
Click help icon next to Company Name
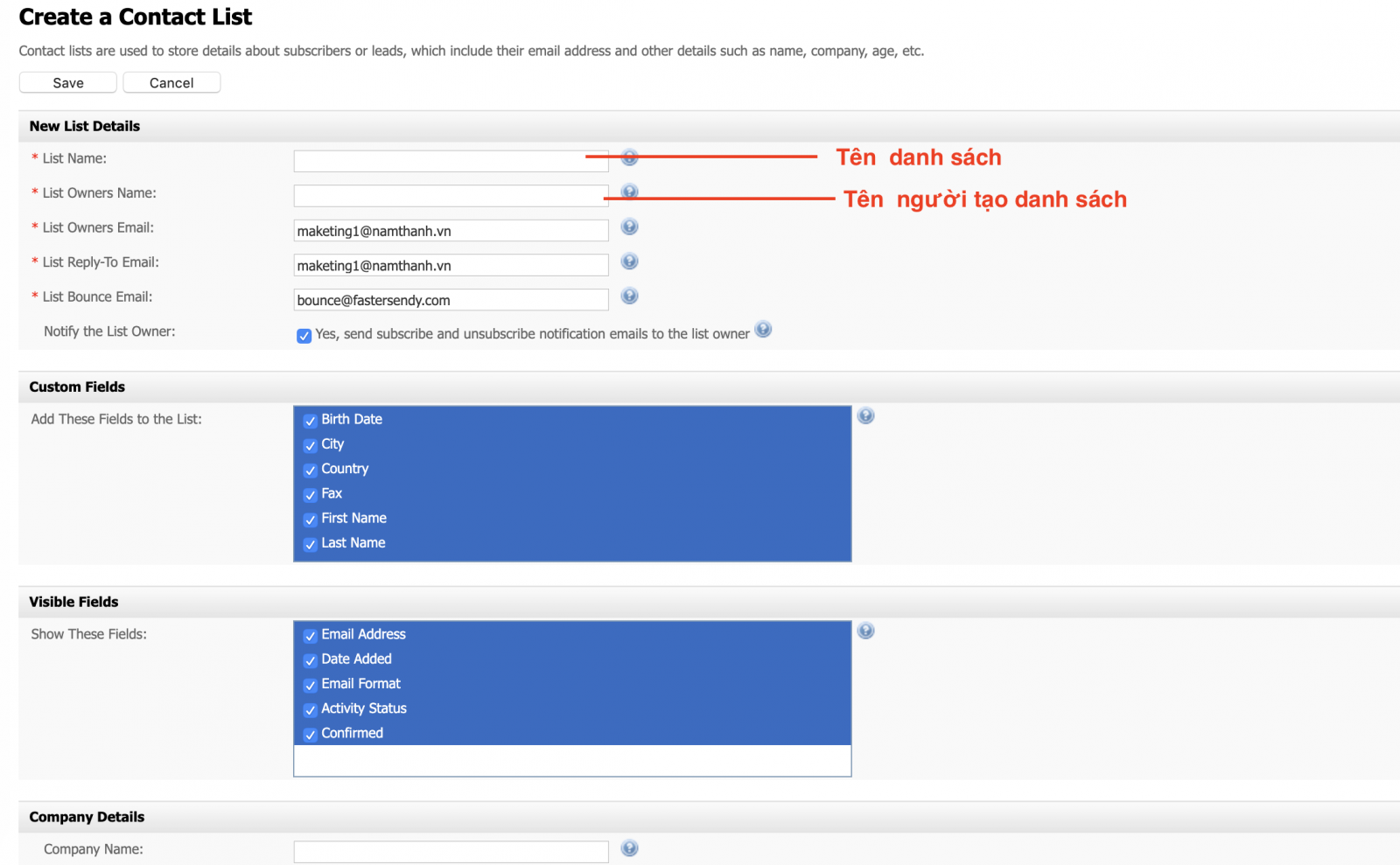tap(629, 848)
